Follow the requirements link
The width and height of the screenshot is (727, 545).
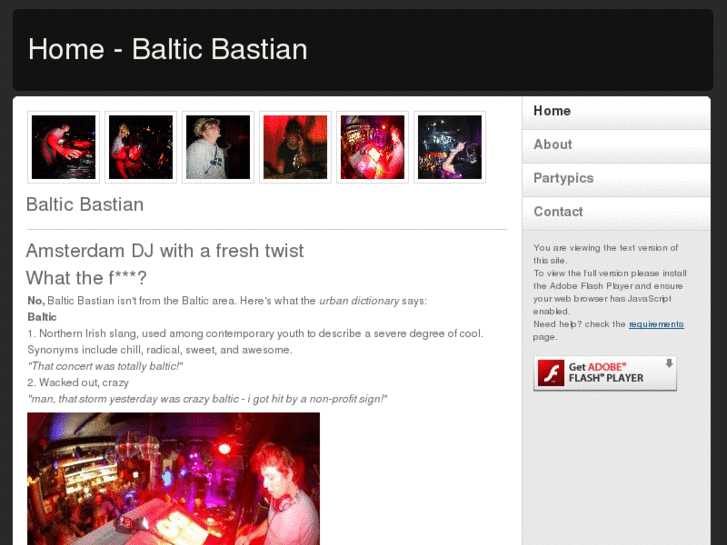656,324
